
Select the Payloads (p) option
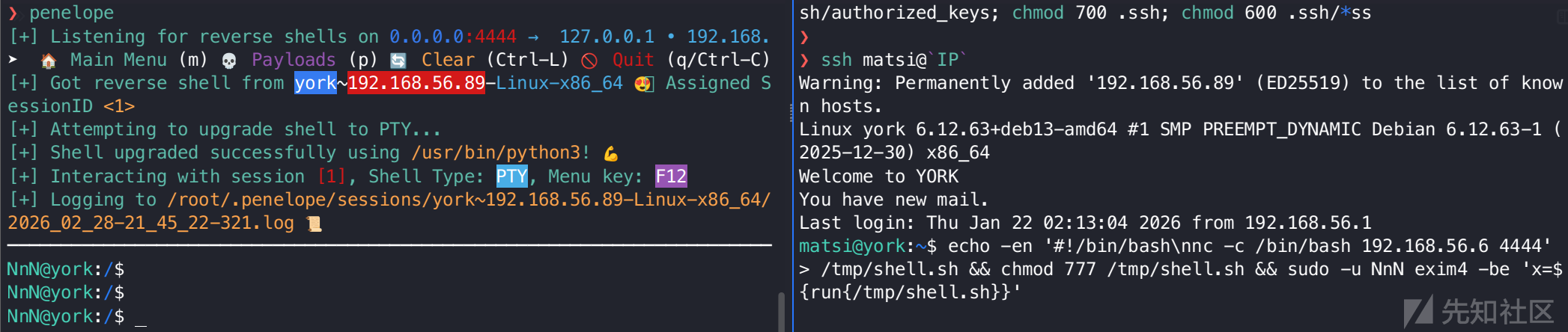click(314, 60)
